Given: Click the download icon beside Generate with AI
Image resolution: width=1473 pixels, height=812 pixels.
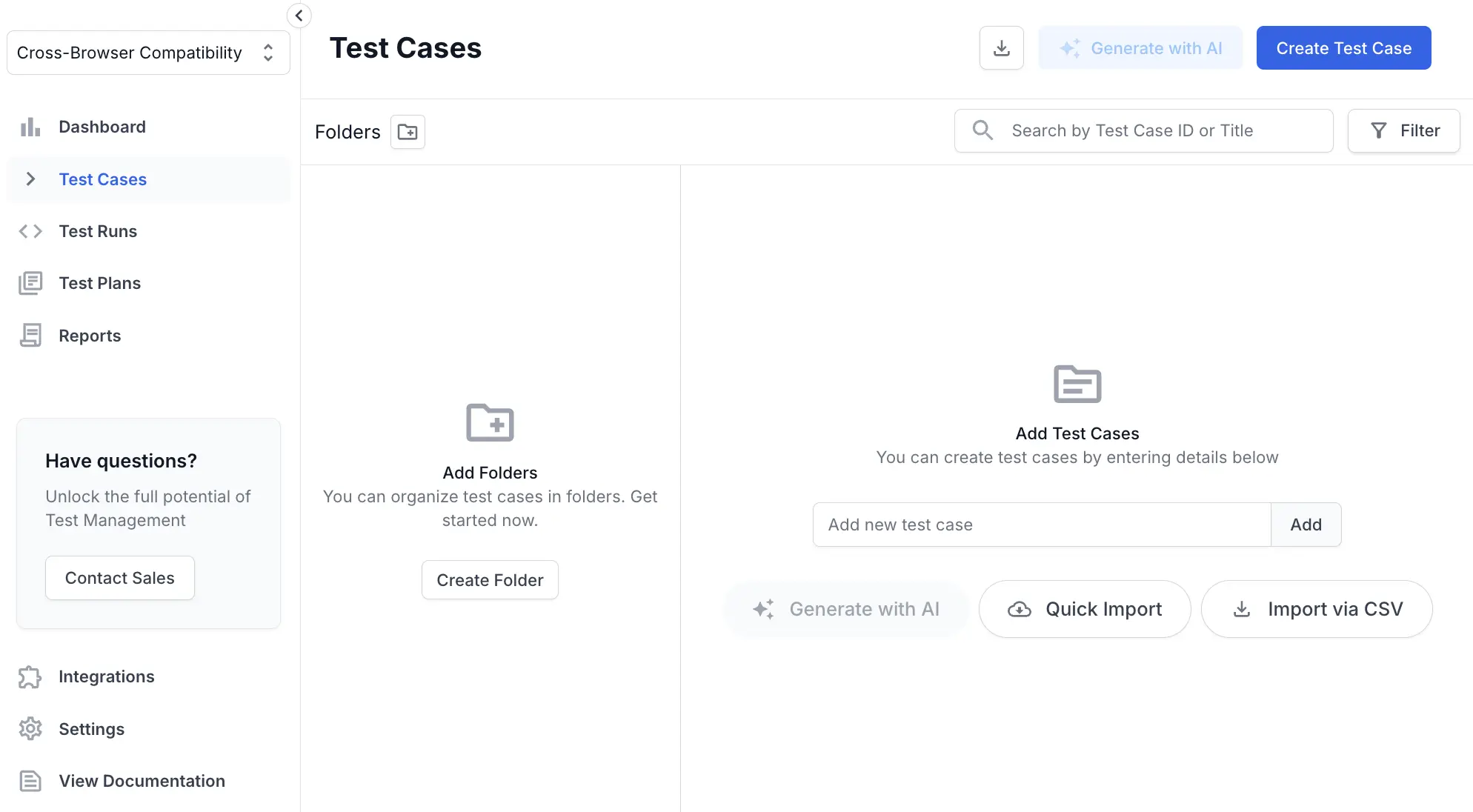Looking at the screenshot, I should pos(1001,48).
